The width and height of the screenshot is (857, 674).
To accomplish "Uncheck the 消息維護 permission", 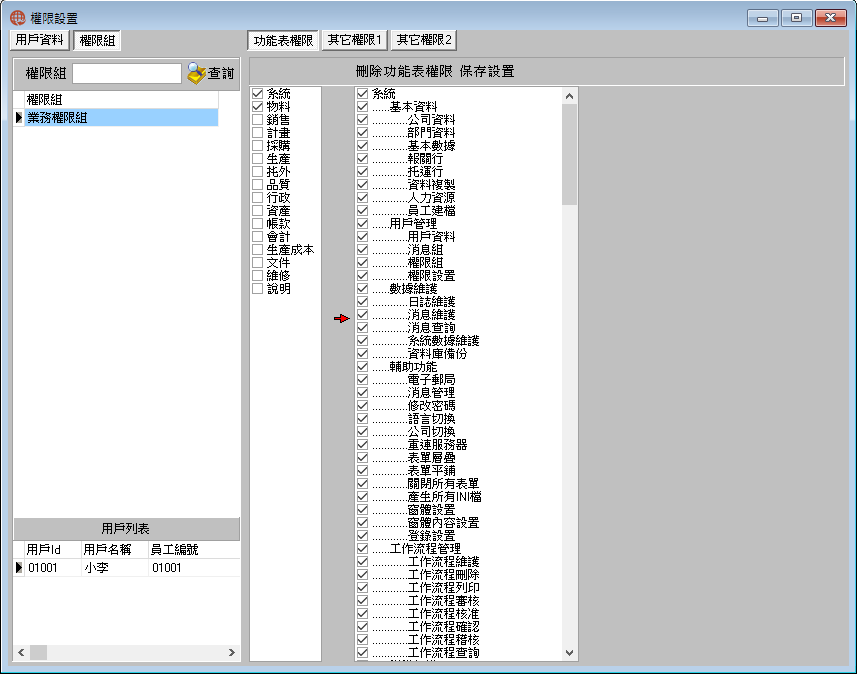I will tap(362, 314).
